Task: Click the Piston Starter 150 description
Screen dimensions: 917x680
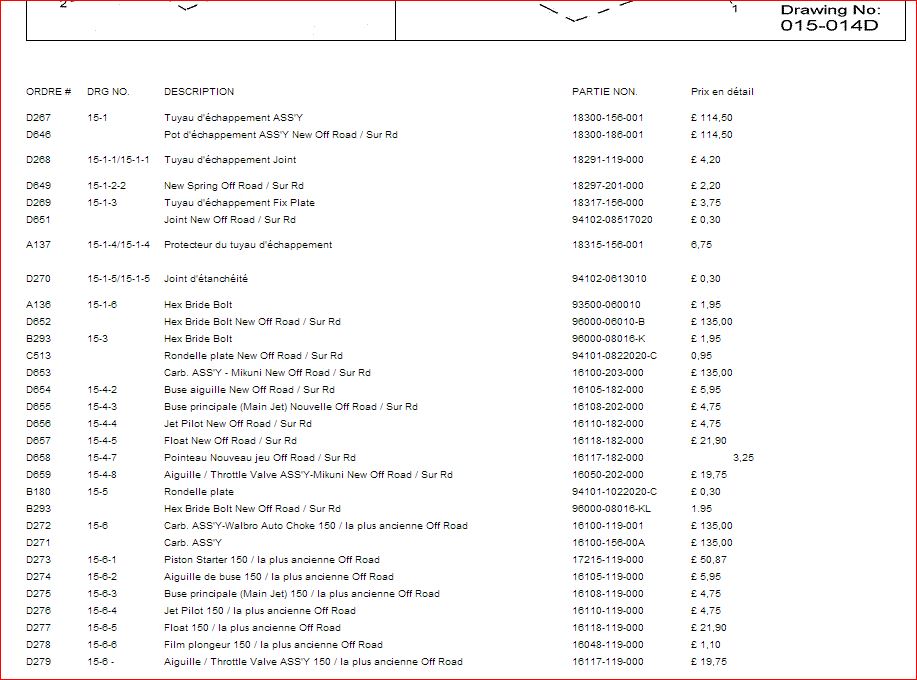Action: tap(271, 560)
